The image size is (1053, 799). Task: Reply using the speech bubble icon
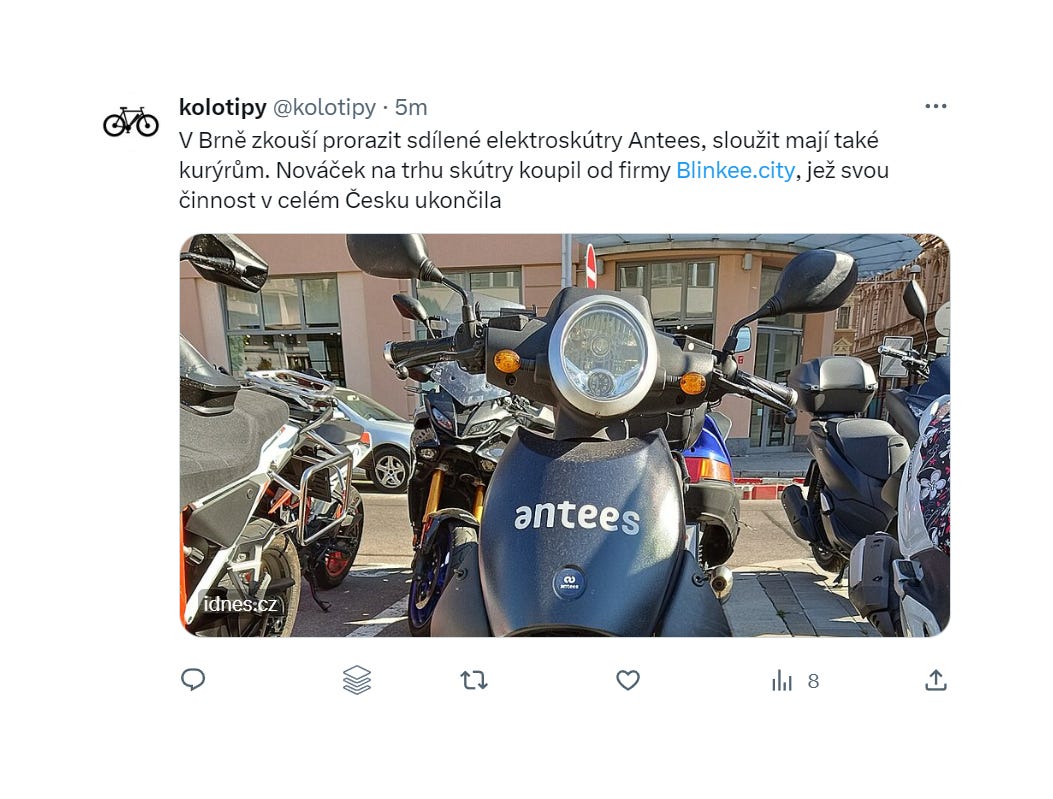click(x=193, y=679)
